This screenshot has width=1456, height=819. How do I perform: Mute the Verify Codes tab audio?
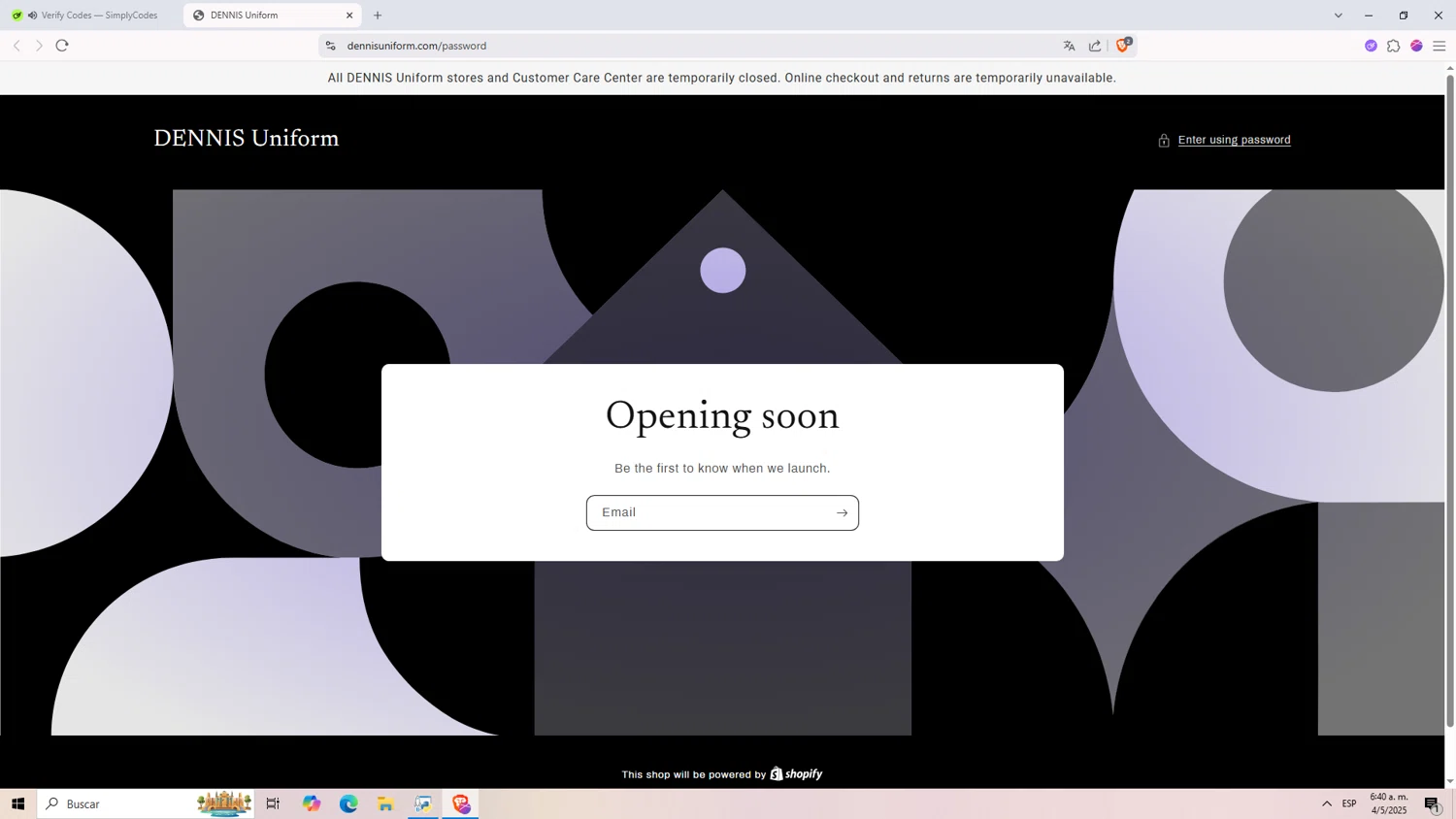click(x=32, y=16)
